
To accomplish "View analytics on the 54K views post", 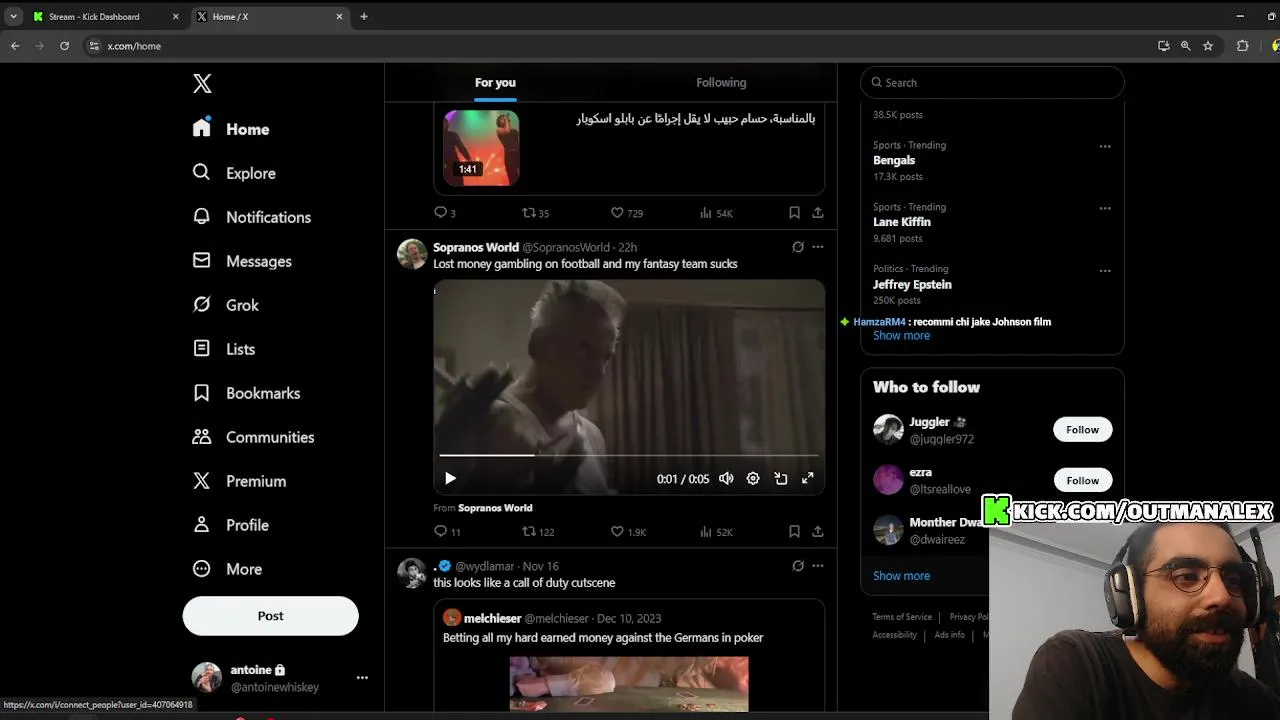I will click(x=716, y=213).
